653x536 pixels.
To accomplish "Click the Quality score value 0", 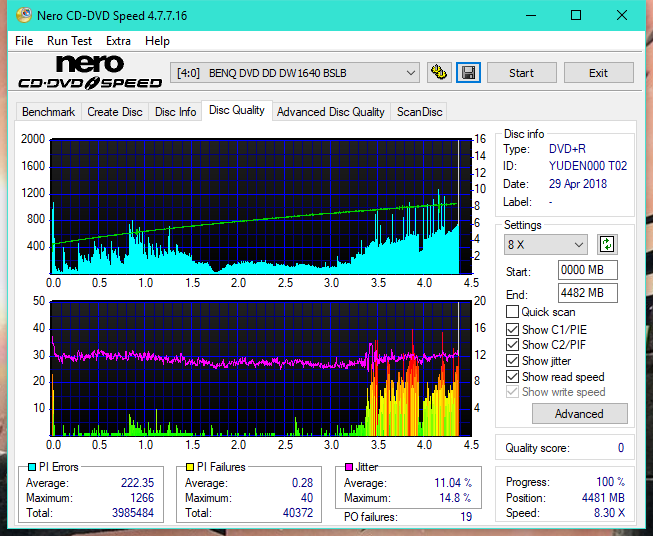I will [x=621, y=448].
